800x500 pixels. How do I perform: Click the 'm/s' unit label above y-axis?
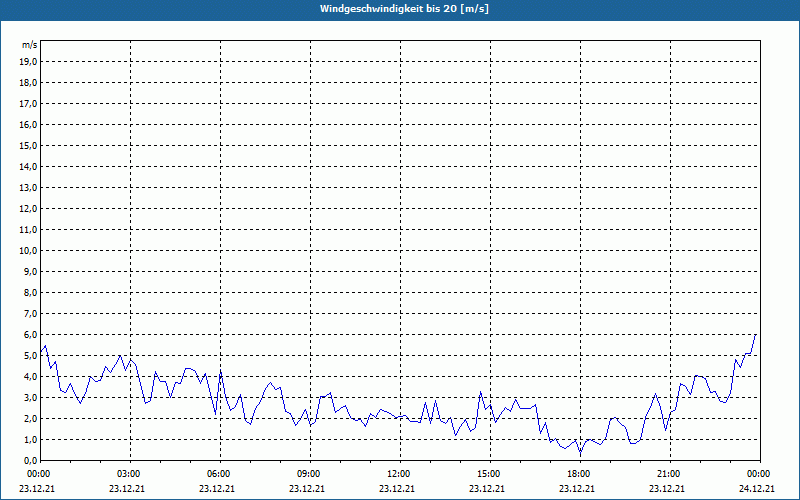[30, 45]
